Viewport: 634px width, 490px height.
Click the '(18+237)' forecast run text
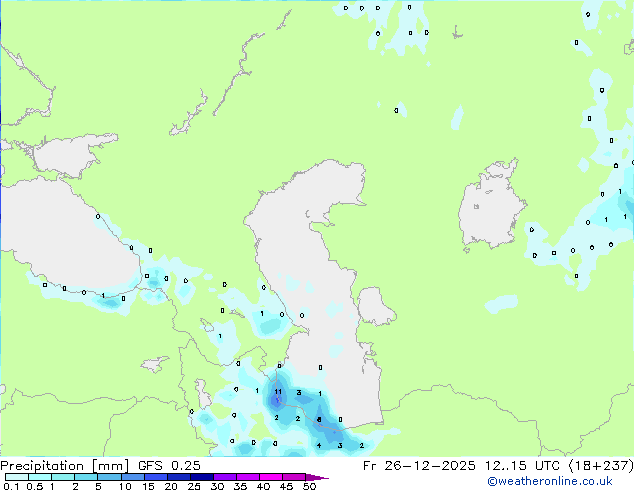pos(601,466)
